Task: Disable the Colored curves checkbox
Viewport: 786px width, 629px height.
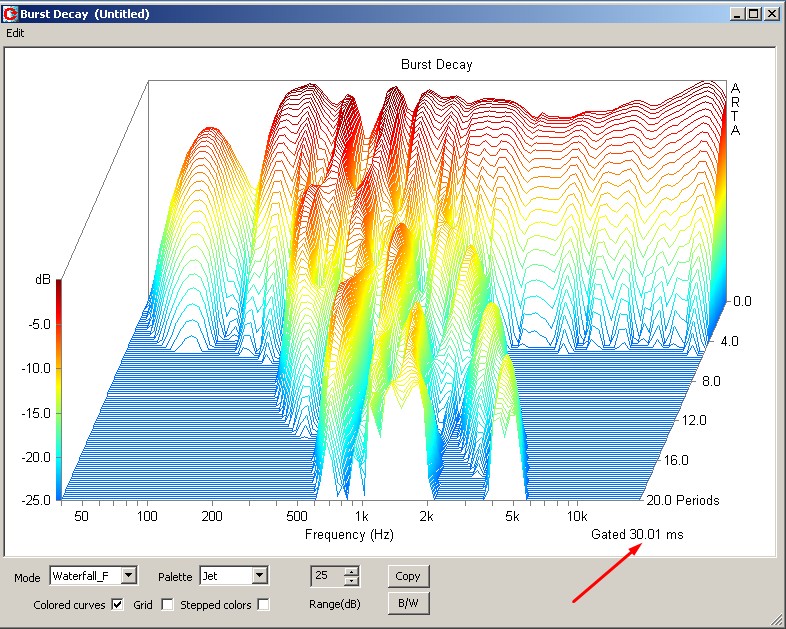Action: [x=117, y=605]
